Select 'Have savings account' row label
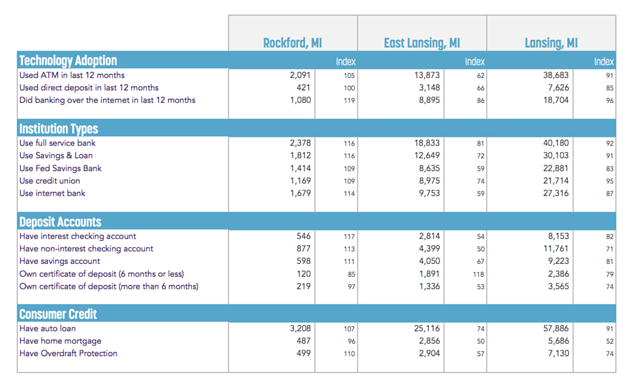This screenshot has width=640, height=382. [x=60, y=261]
